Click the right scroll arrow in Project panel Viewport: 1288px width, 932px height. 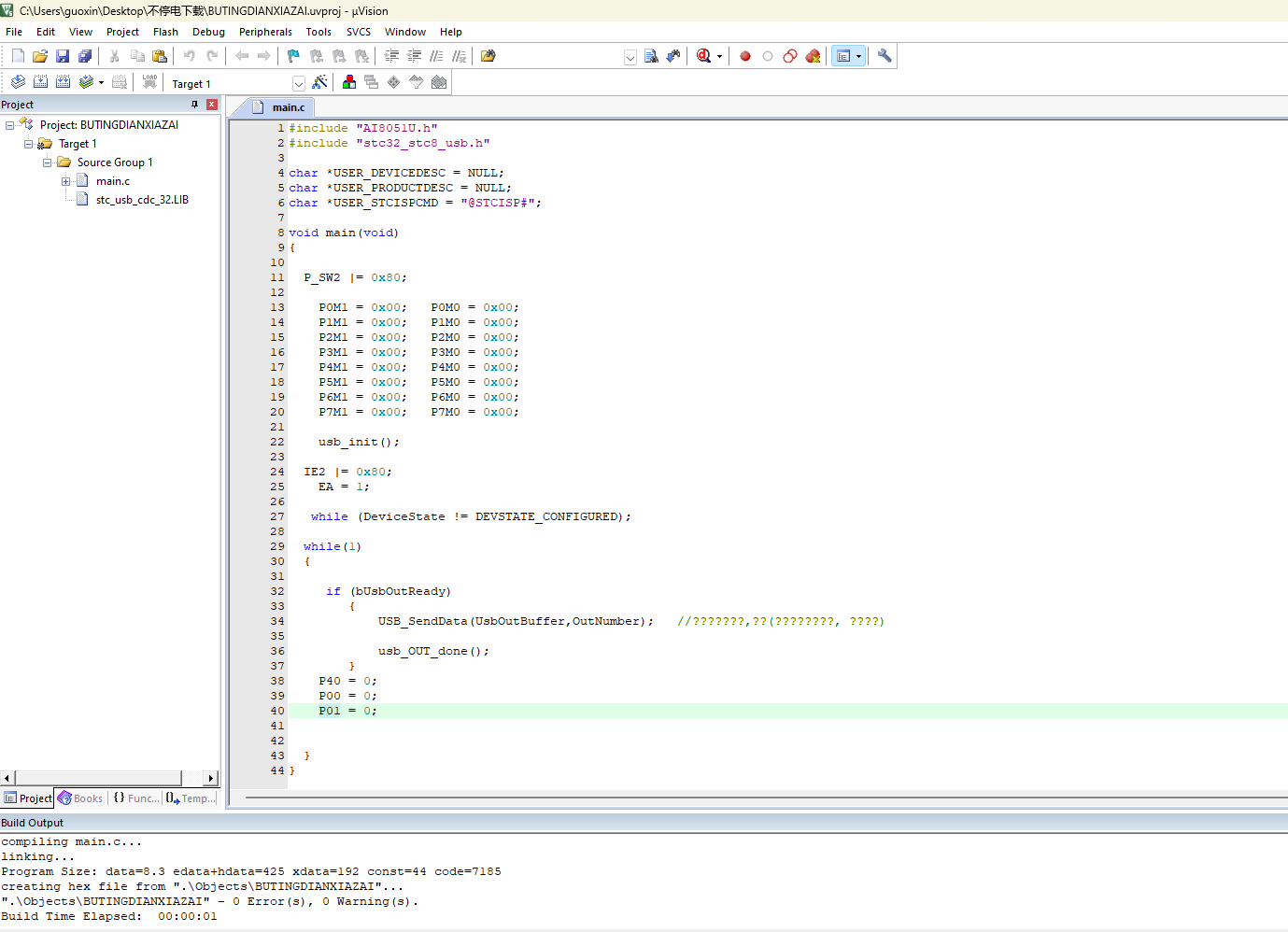211,778
